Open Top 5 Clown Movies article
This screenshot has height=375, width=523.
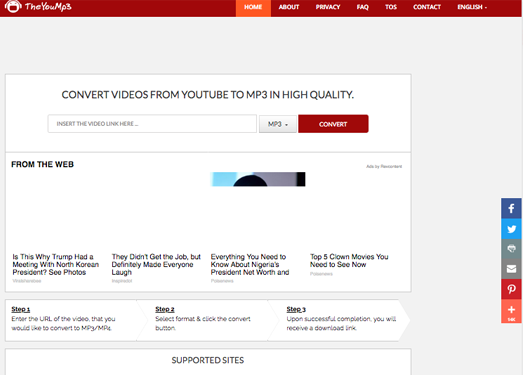pos(349,261)
